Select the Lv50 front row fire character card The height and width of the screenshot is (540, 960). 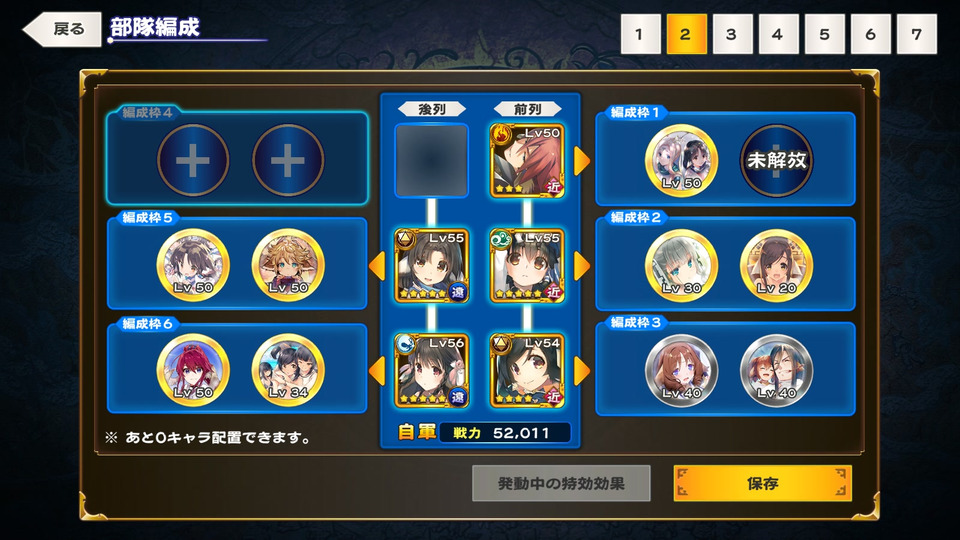coord(527,160)
